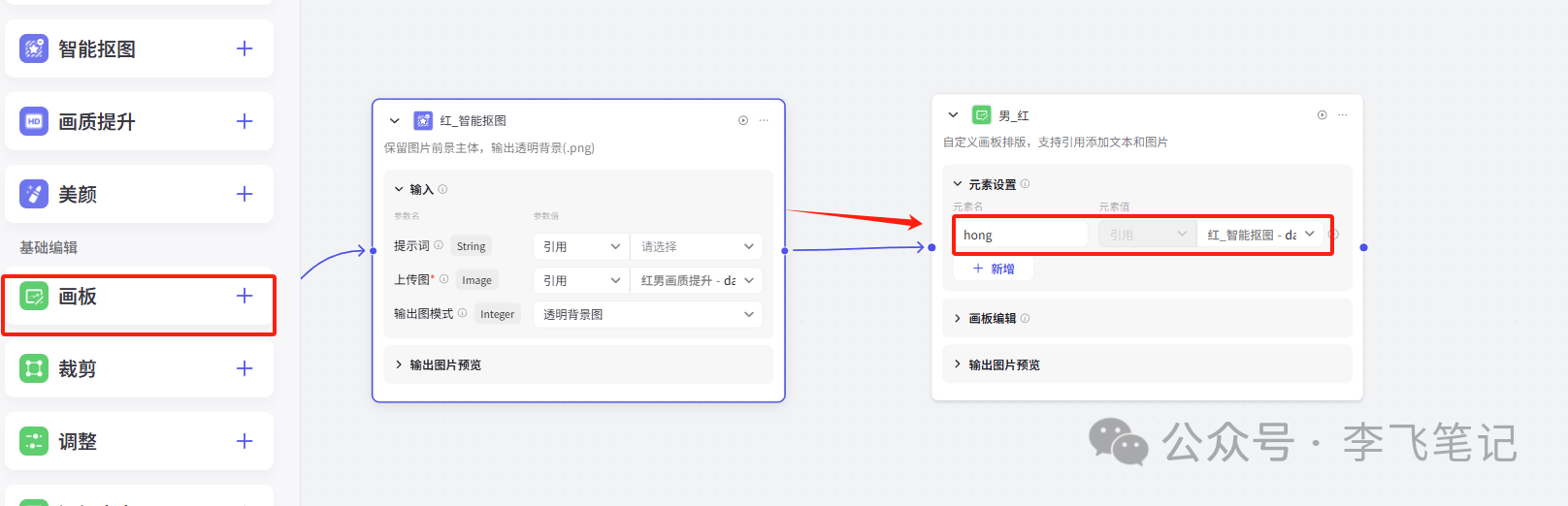Expand 输出图片预览 in 男_红 node
Screen dimensions: 1568x506
tap(958, 364)
